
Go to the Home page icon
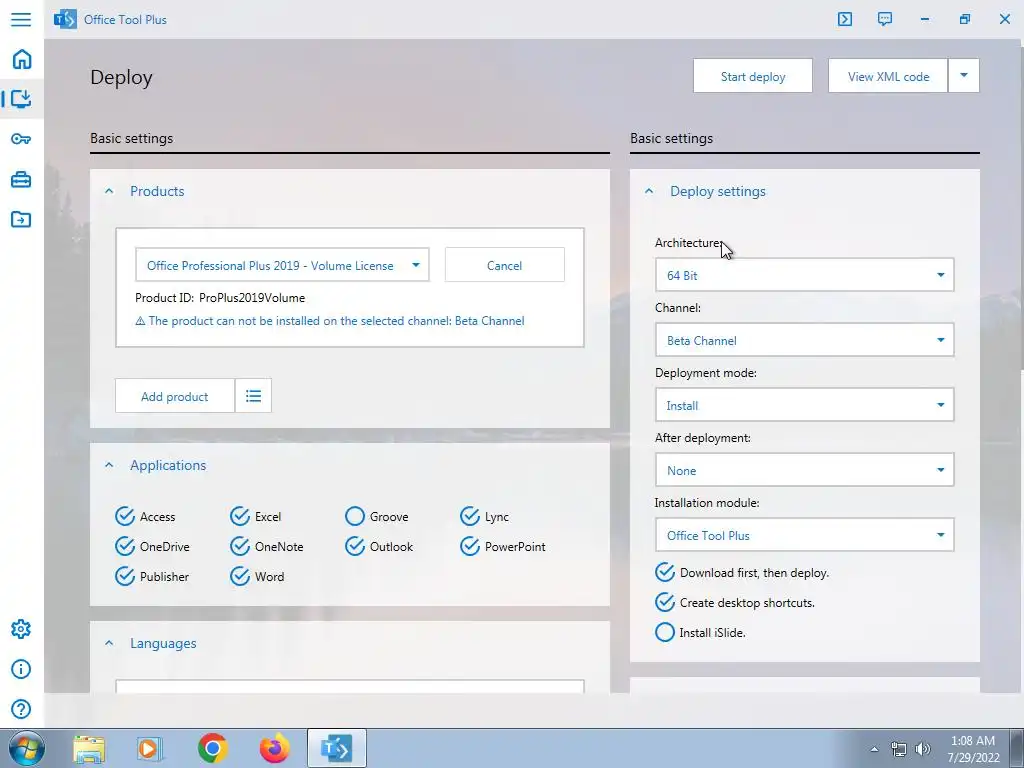click(22, 59)
